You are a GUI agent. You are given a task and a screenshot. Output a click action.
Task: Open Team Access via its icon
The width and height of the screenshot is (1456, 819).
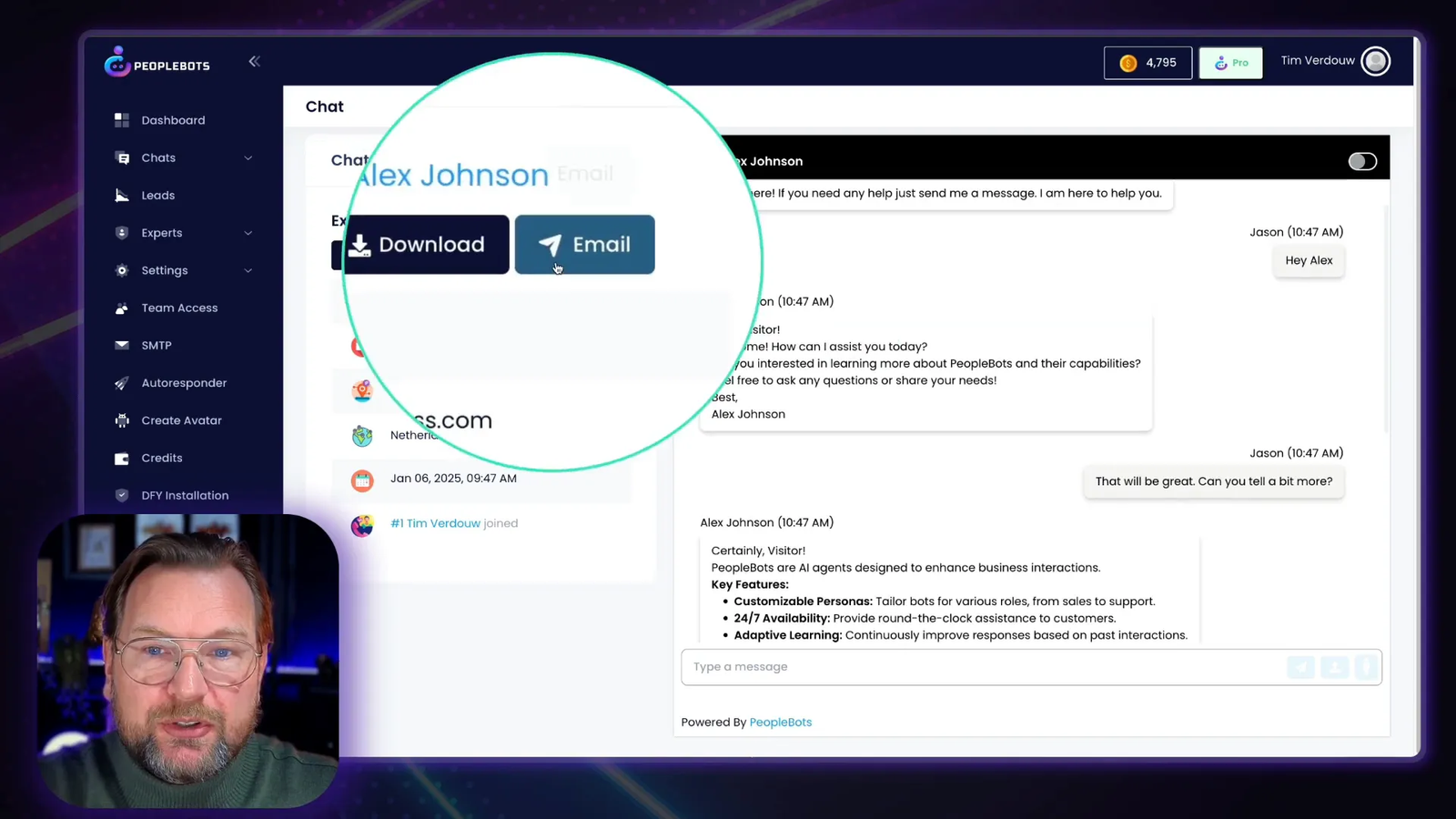tap(122, 308)
